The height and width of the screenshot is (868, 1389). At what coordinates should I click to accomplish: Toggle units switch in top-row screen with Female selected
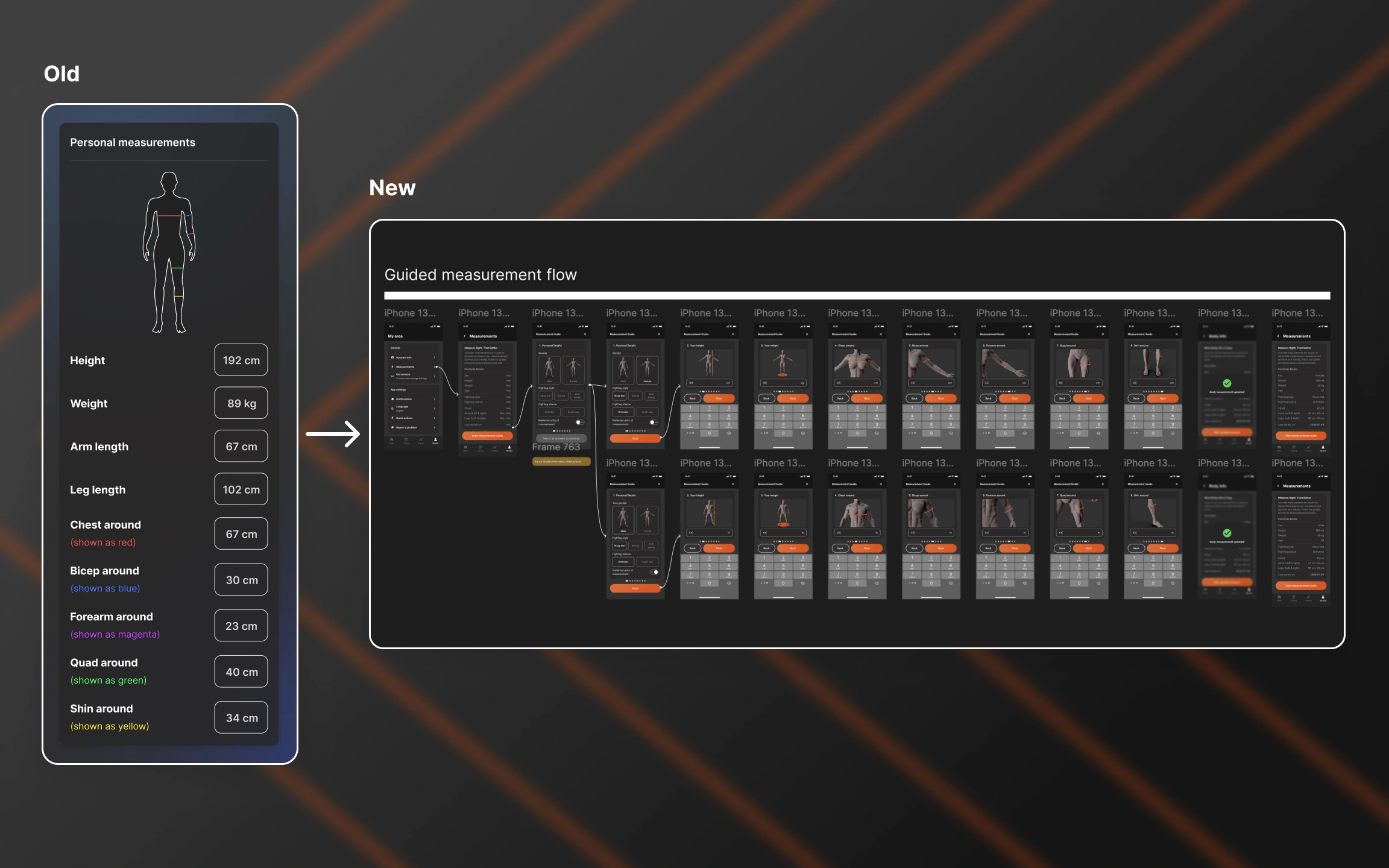pos(654,422)
